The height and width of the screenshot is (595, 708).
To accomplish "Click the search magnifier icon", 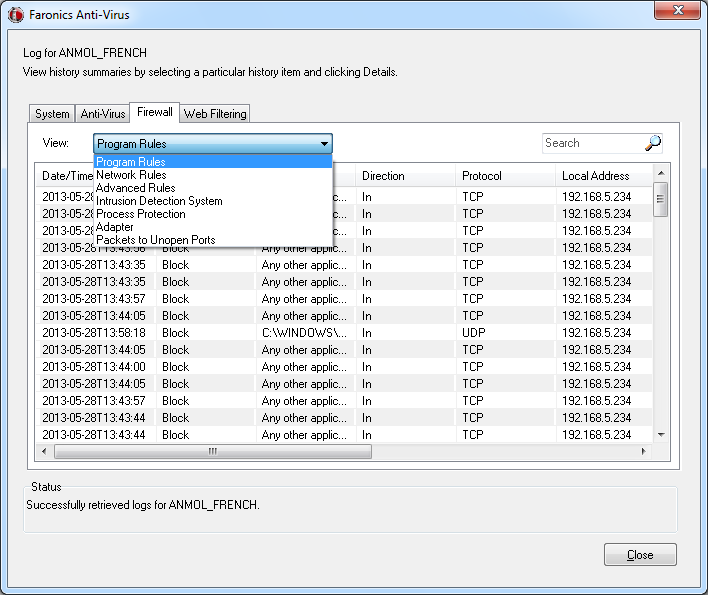I will 653,143.
